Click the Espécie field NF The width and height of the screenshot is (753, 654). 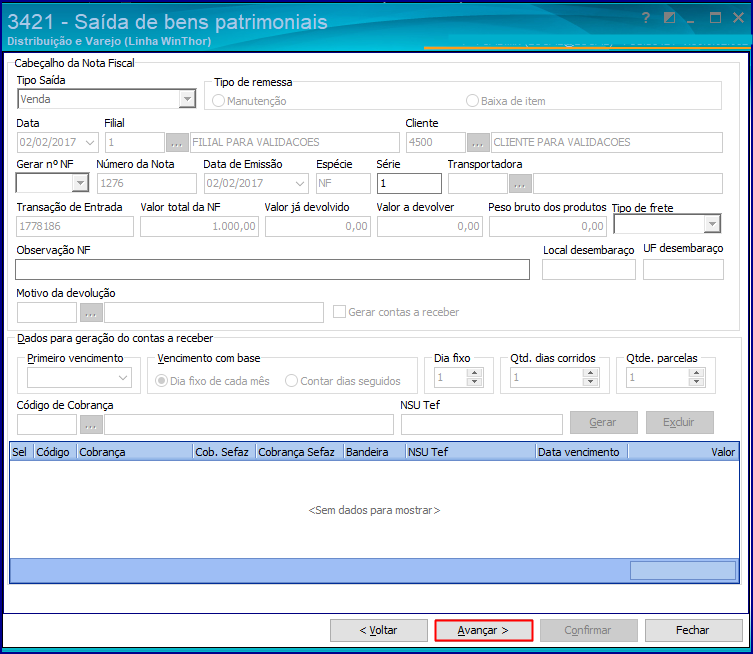[343, 183]
